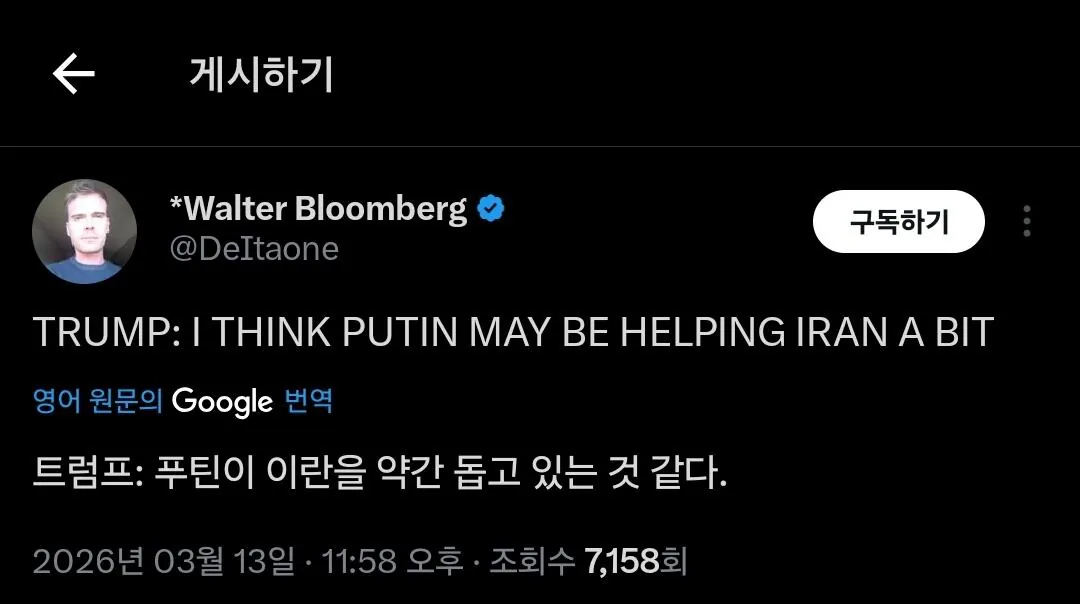Viewport: 1080px width, 604px height.
Task: Click 조회수 next to the view count
Action: pyautogui.click(x=530, y=561)
